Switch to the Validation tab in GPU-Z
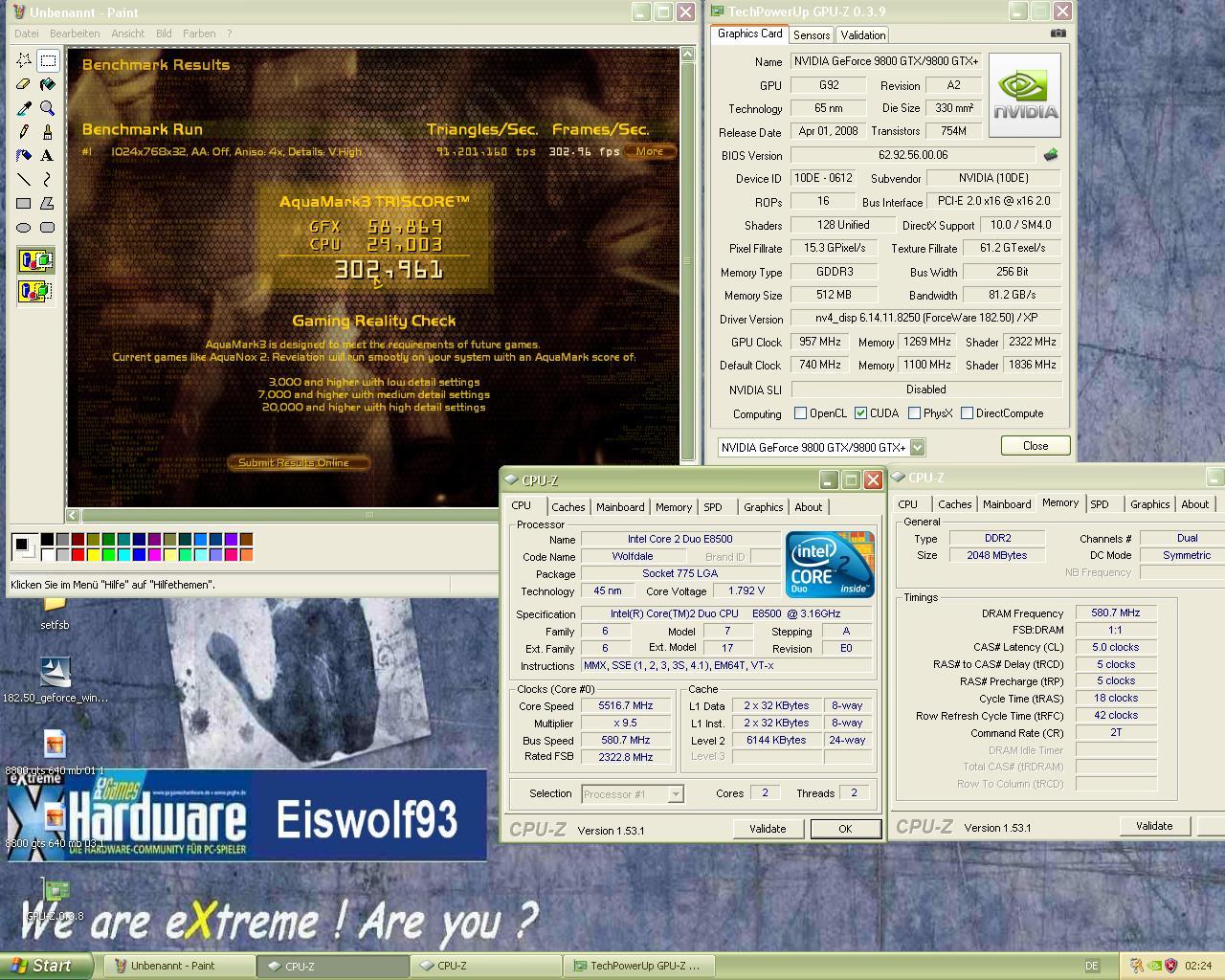1225x980 pixels. (863, 35)
